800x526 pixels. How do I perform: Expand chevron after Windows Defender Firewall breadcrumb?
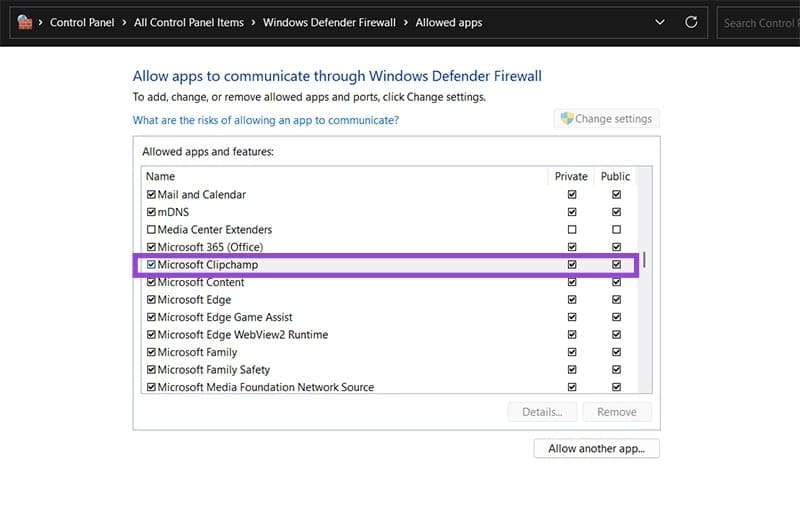click(406, 22)
